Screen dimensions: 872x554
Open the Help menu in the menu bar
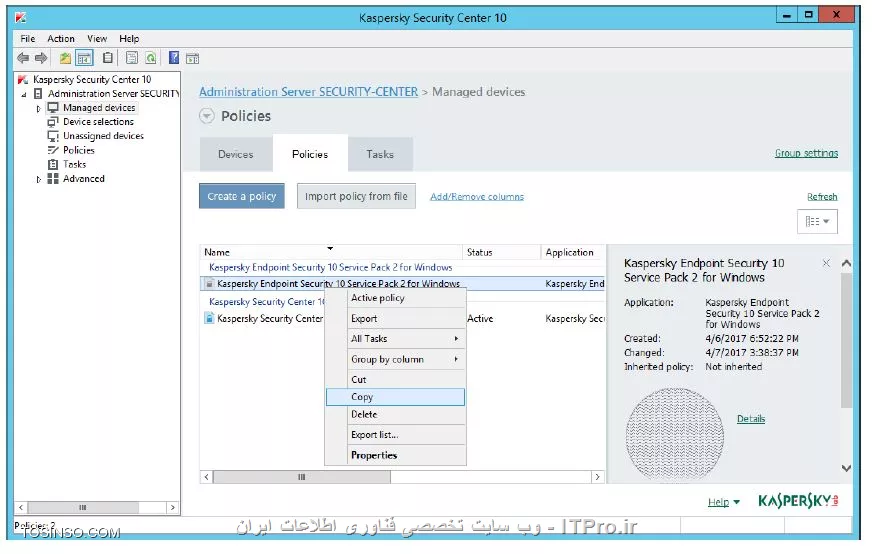[x=129, y=38]
